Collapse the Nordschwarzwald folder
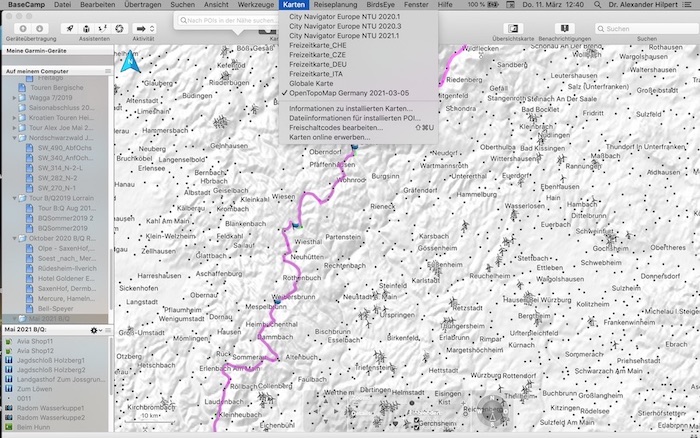 pos(14,139)
